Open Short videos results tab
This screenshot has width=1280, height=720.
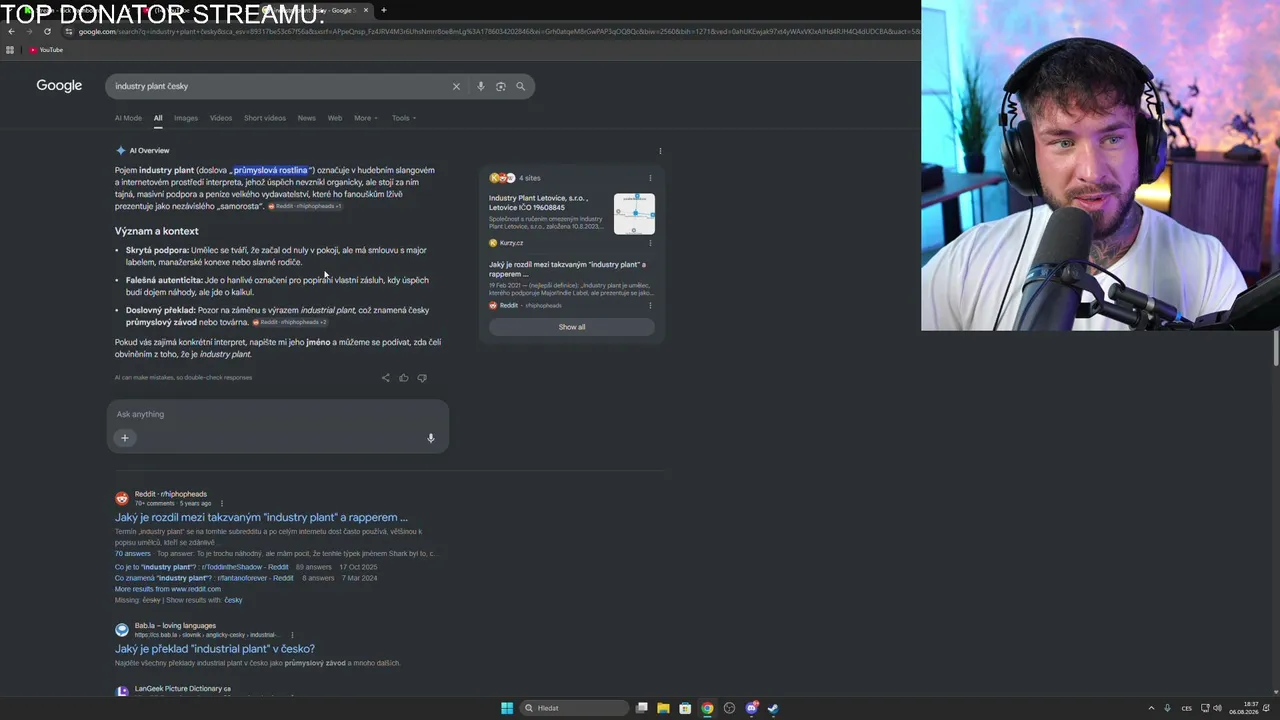(x=265, y=118)
